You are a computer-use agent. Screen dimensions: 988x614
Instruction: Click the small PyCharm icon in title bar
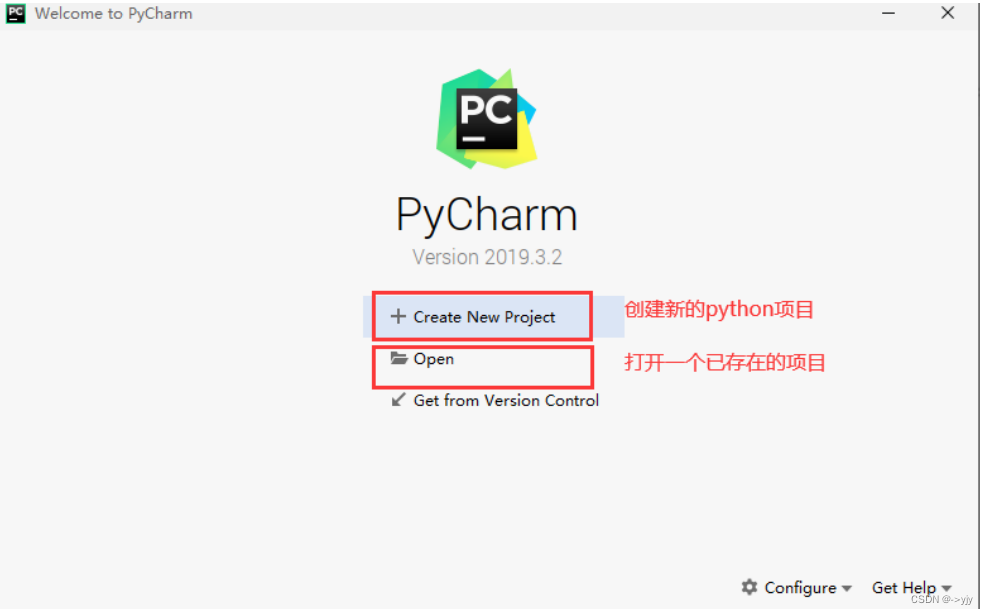pos(16,13)
